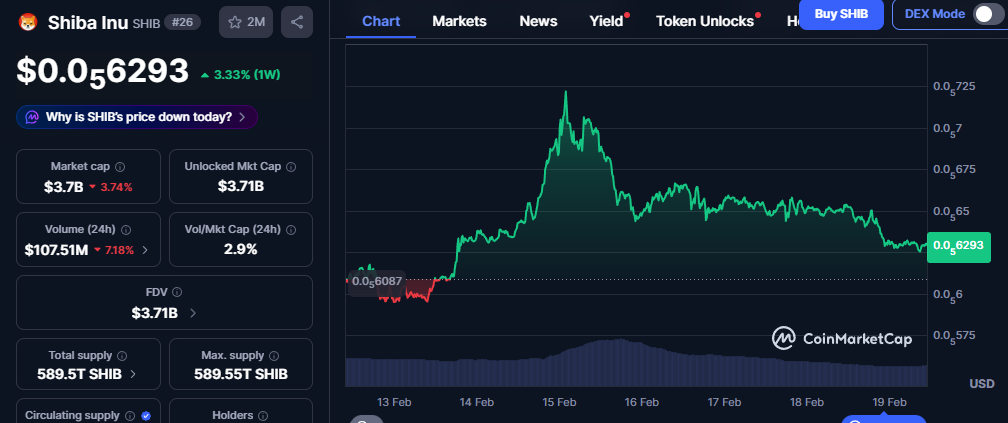Click the Shiba Inu coin logo

pyautogui.click(x=27, y=21)
